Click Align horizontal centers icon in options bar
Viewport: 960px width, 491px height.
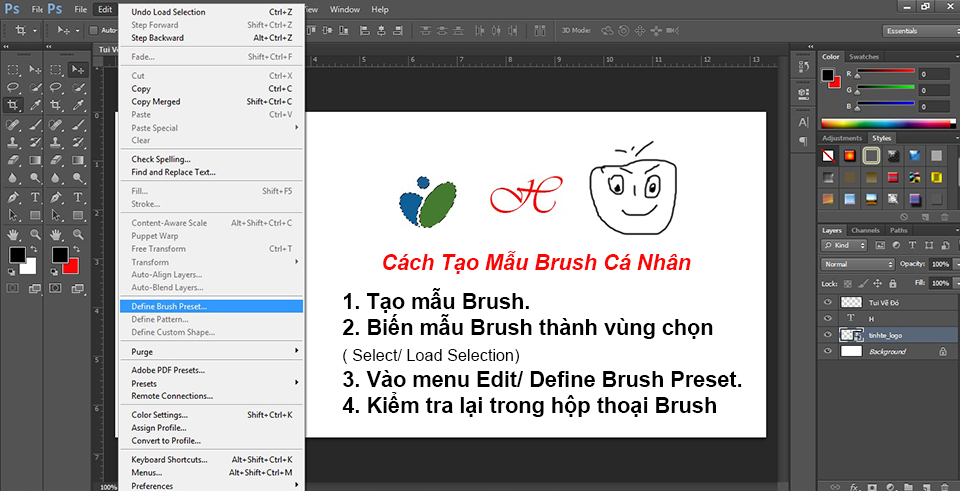pyautogui.click(x=382, y=30)
